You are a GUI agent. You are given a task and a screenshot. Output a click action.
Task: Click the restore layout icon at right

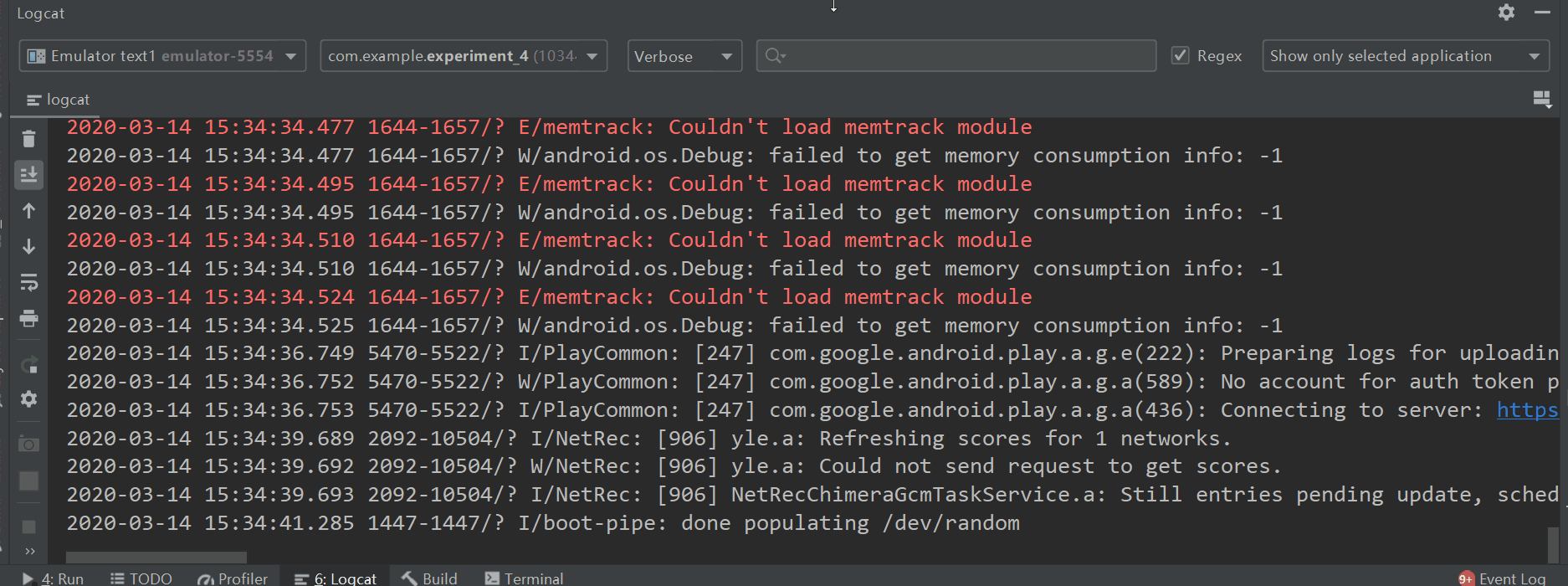coord(1542,100)
